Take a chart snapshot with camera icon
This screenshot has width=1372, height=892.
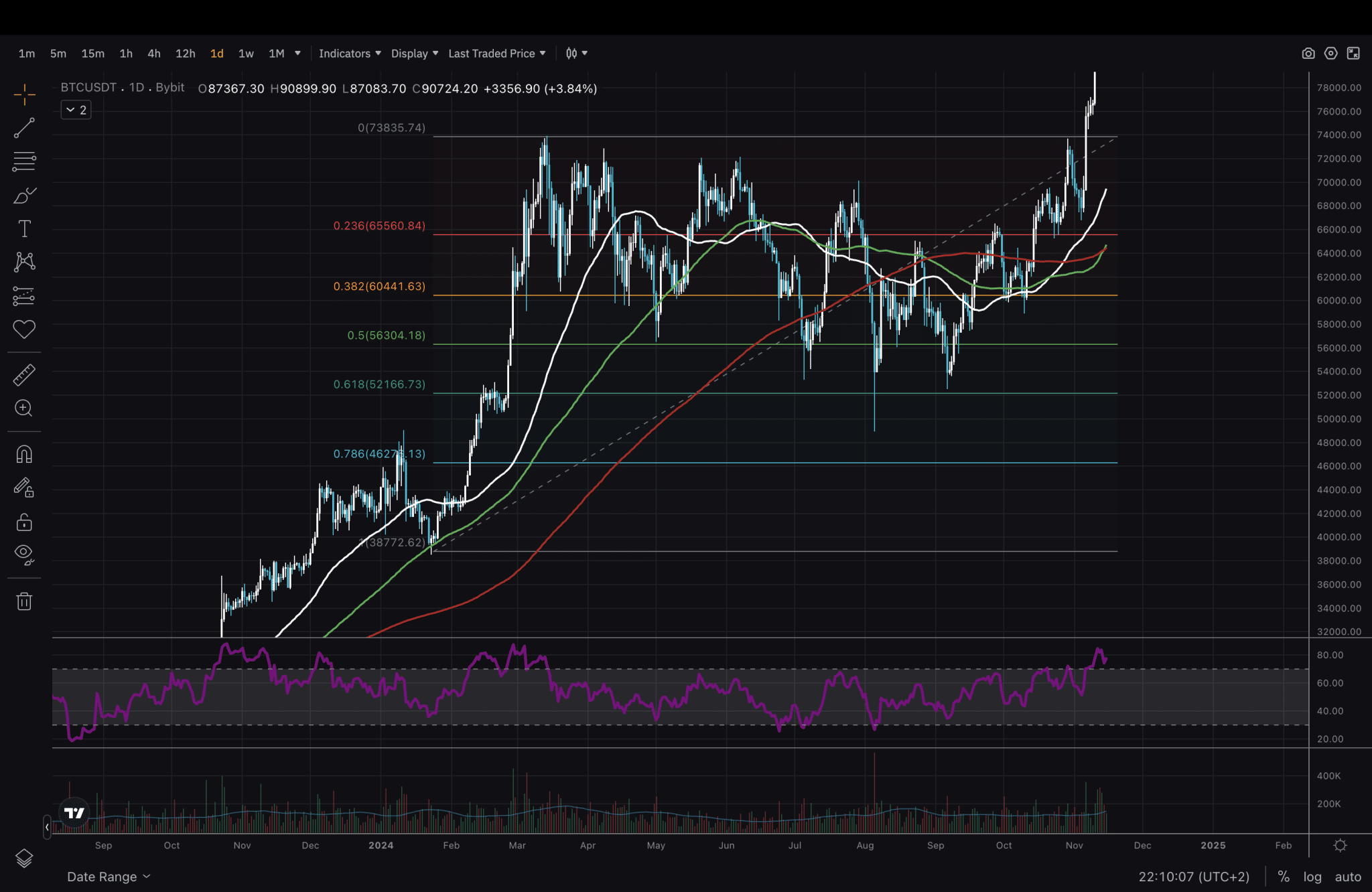coord(1308,54)
